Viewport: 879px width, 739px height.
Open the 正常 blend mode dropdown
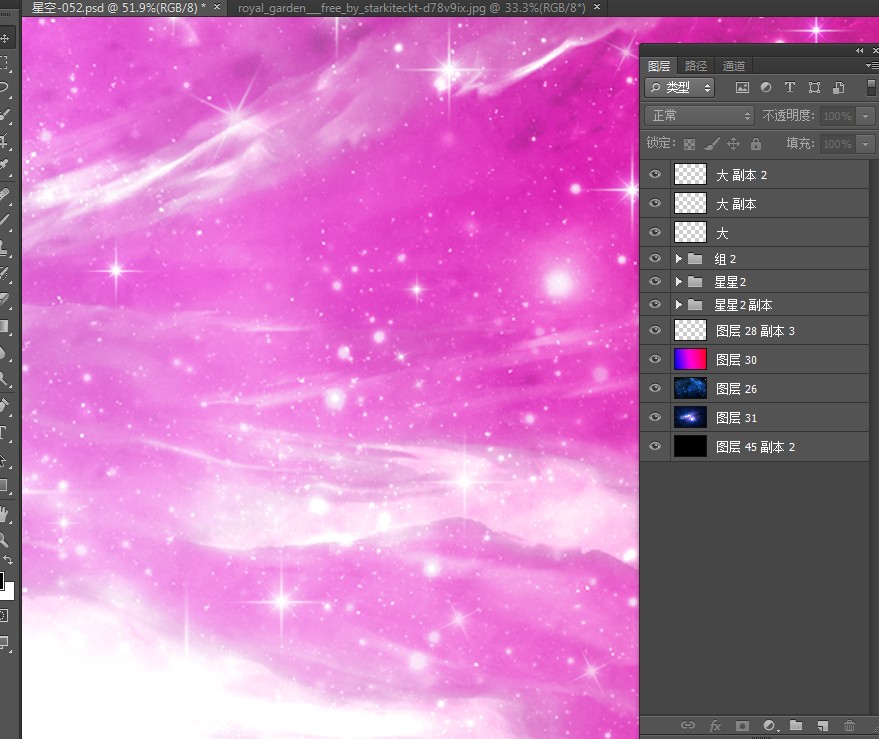click(x=699, y=116)
